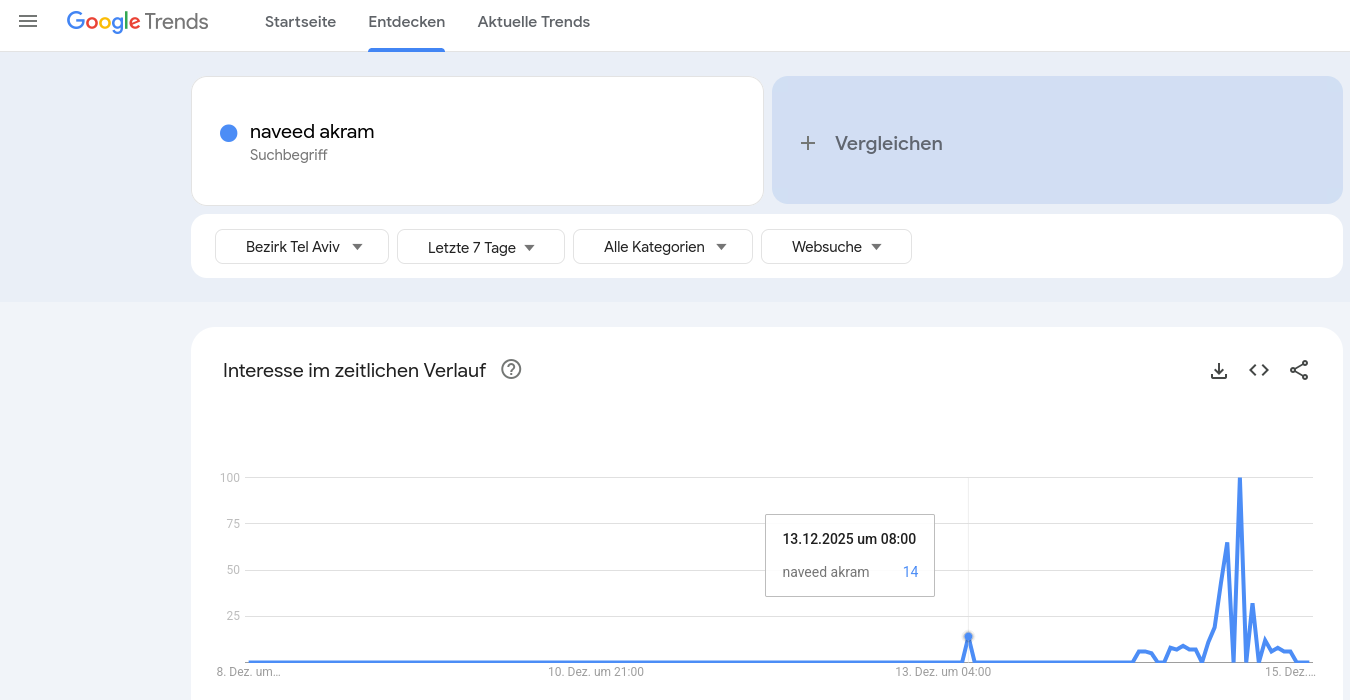Open the Websuche search type dropdown

(x=836, y=247)
